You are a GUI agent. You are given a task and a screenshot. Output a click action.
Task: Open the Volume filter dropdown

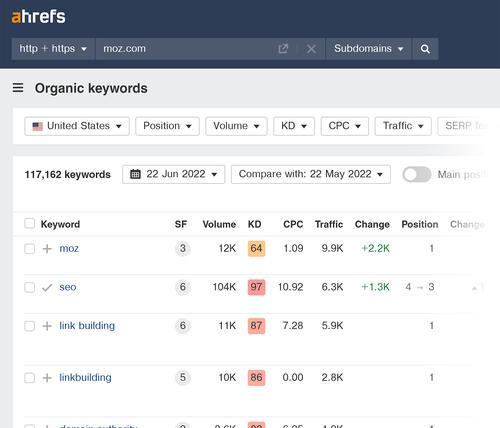[x=236, y=126]
